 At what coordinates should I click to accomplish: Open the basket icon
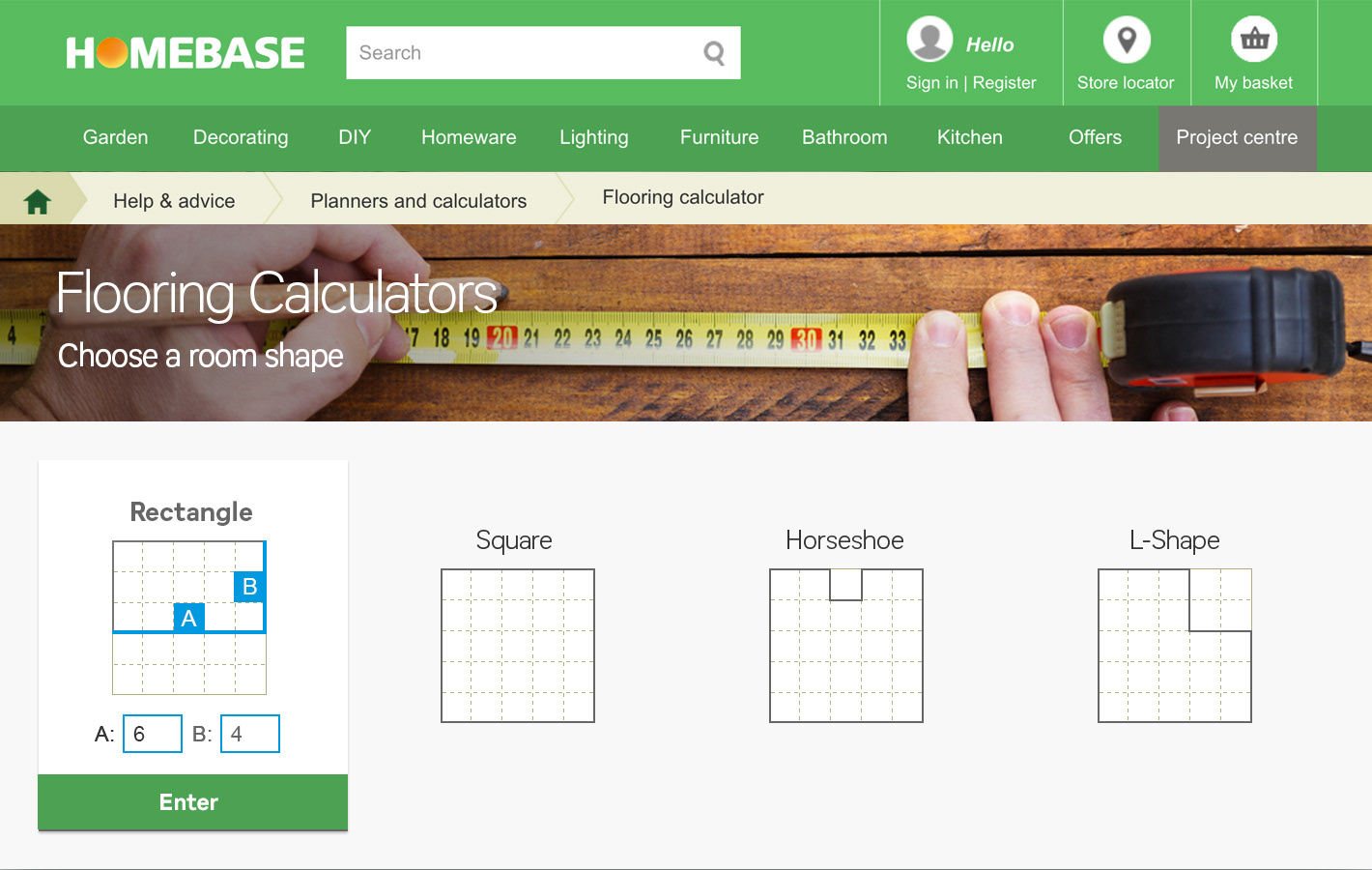[x=1254, y=40]
